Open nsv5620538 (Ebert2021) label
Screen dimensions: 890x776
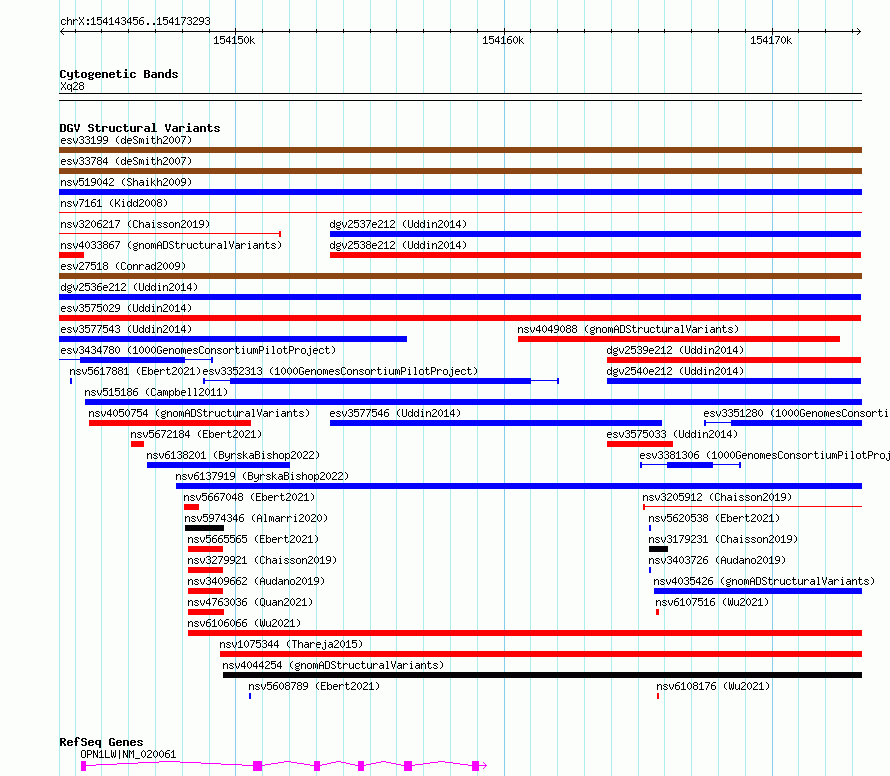(714, 518)
